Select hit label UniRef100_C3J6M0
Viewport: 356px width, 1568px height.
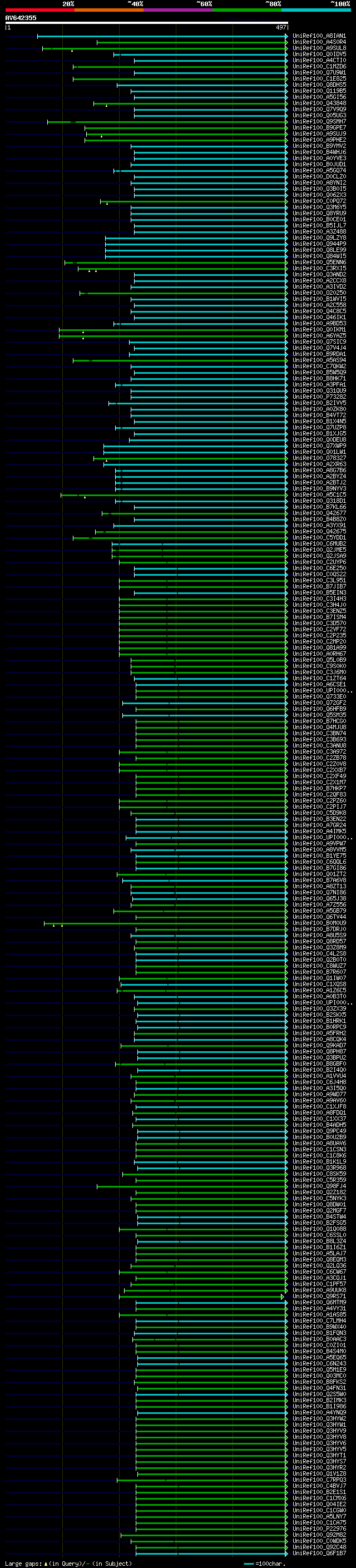tap(319, 672)
